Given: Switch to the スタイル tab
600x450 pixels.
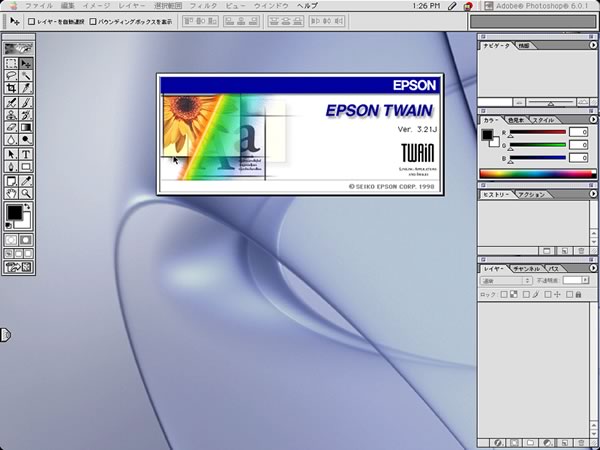Looking at the screenshot, I should (x=543, y=120).
